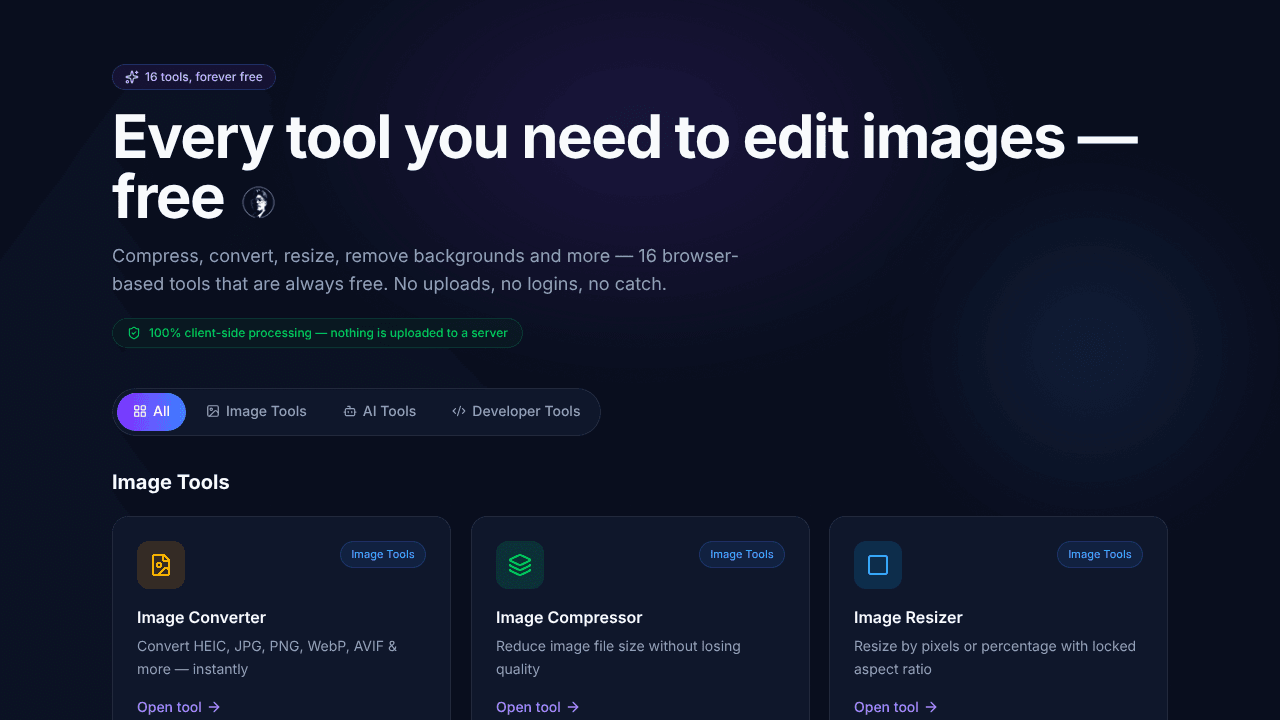Switch to the AI Tools filter tab
The image size is (1280, 720).
point(379,412)
